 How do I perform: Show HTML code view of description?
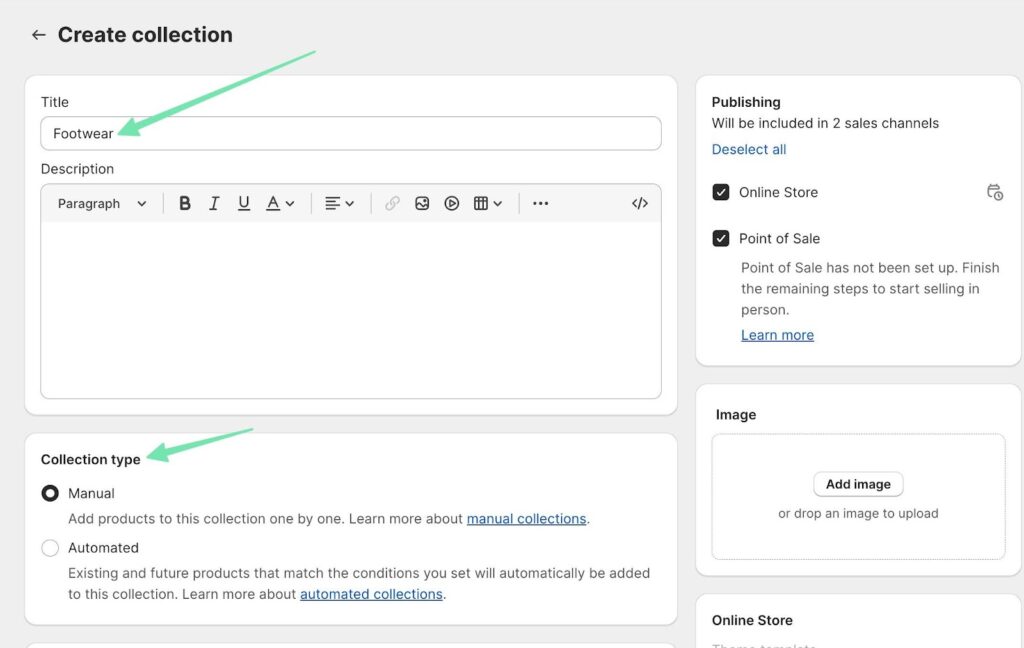coord(640,203)
